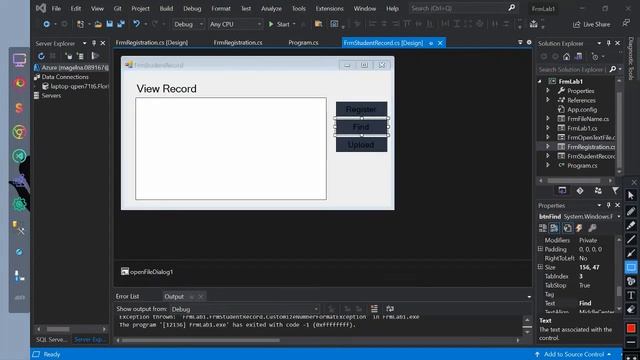Image resolution: width=640 pixels, height=360 pixels.
Task: Refresh the Server Explorer
Action: click(41, 56)
